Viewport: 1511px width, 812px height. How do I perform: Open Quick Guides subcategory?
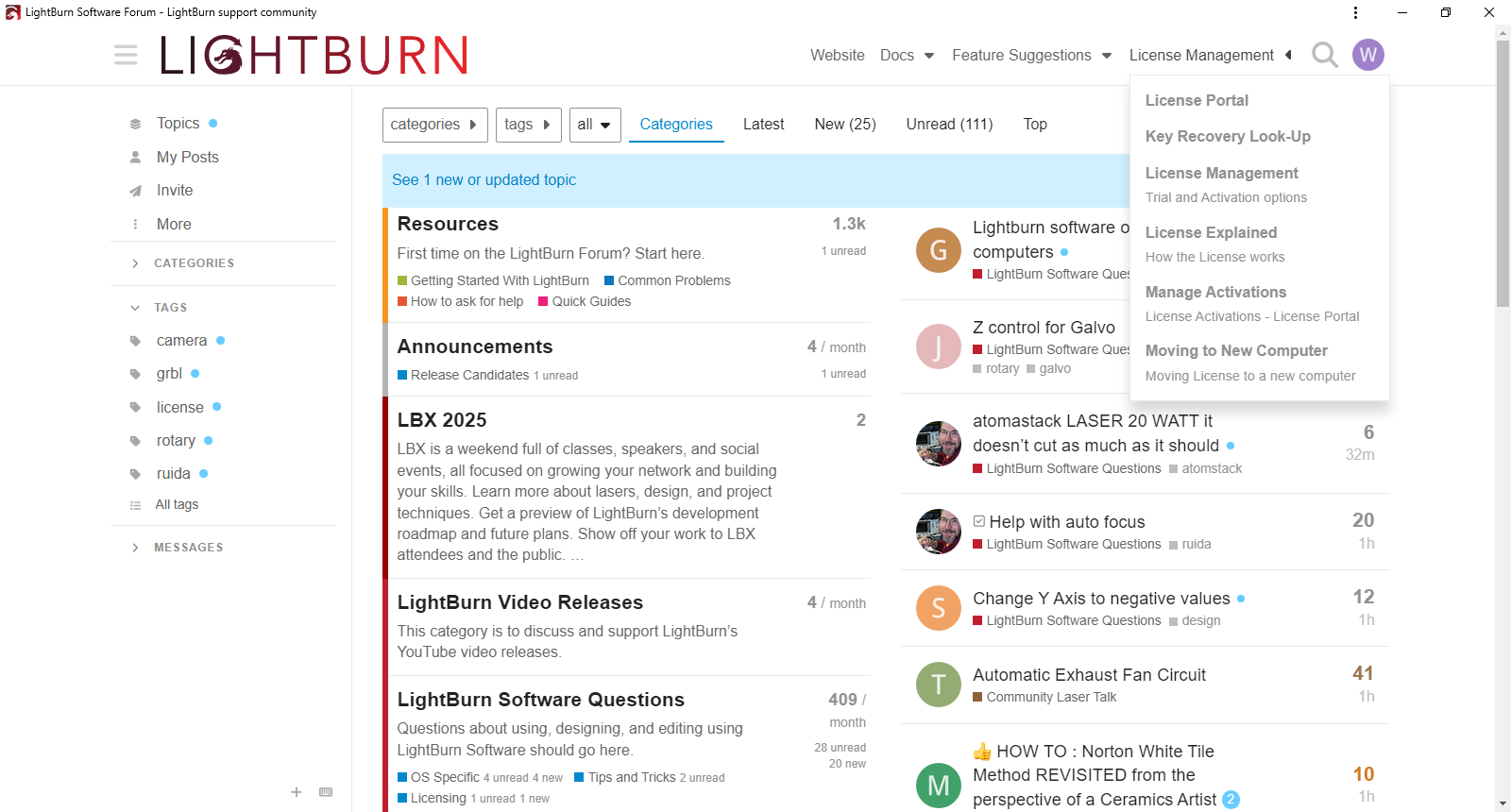pos(585,301)
